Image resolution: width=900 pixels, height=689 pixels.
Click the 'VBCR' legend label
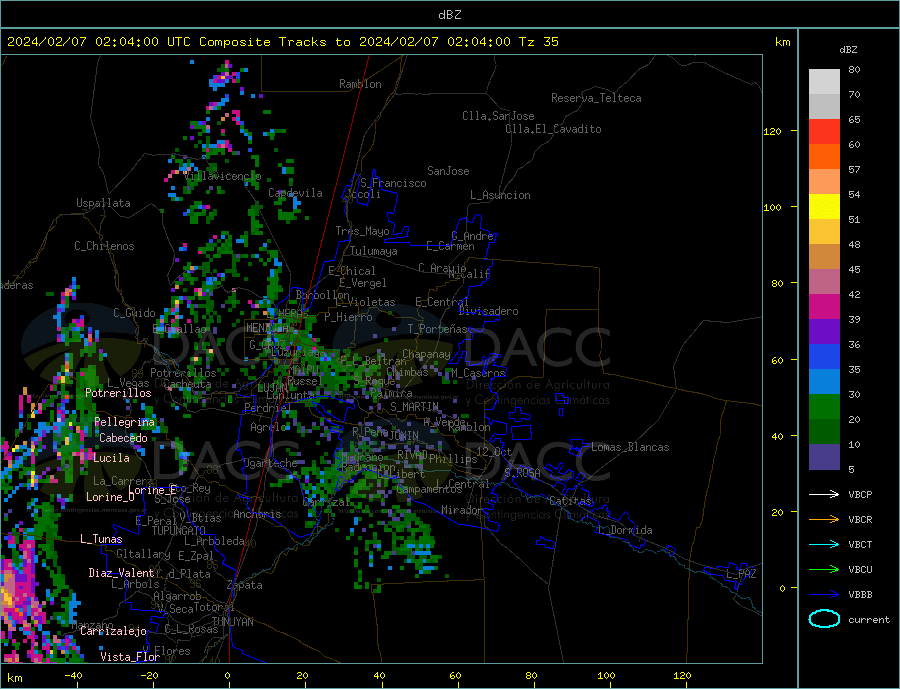click(x=860, y=520)
